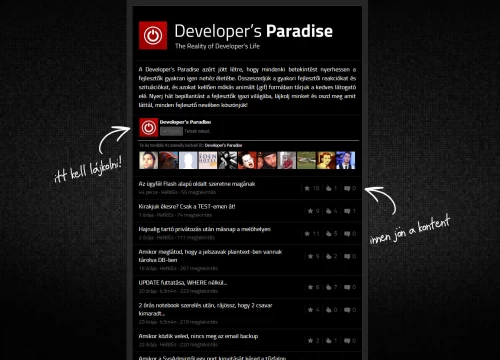Click first fan avatar of man's face
500x360 pixels.
click(148, 160)
